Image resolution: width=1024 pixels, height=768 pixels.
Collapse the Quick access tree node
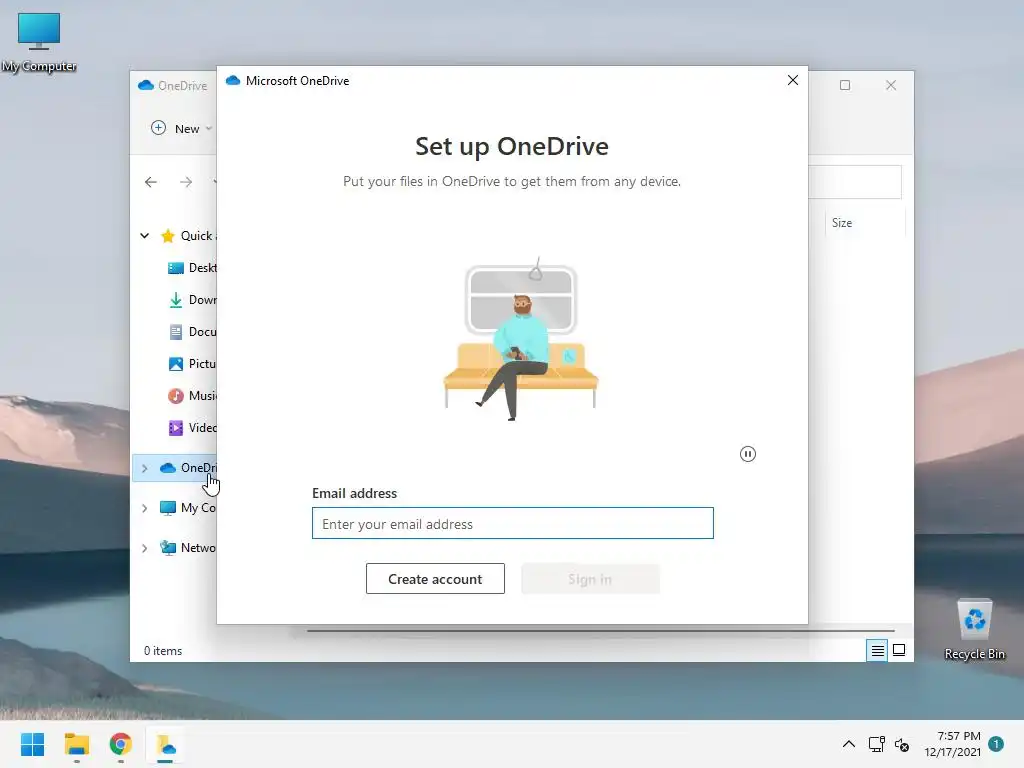coord(145,236)
